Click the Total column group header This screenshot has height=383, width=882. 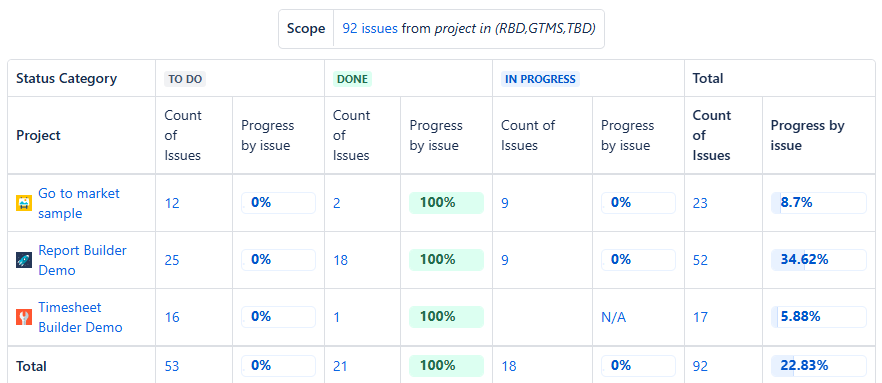[779, 78]
